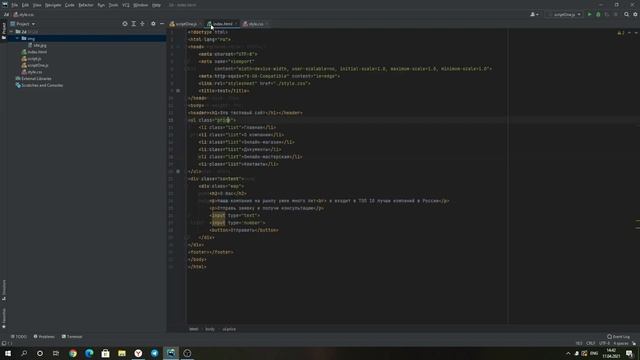Screen dimensions: 640x360
Task: Open the Edit menu
Action: click(x=25, y=5)
